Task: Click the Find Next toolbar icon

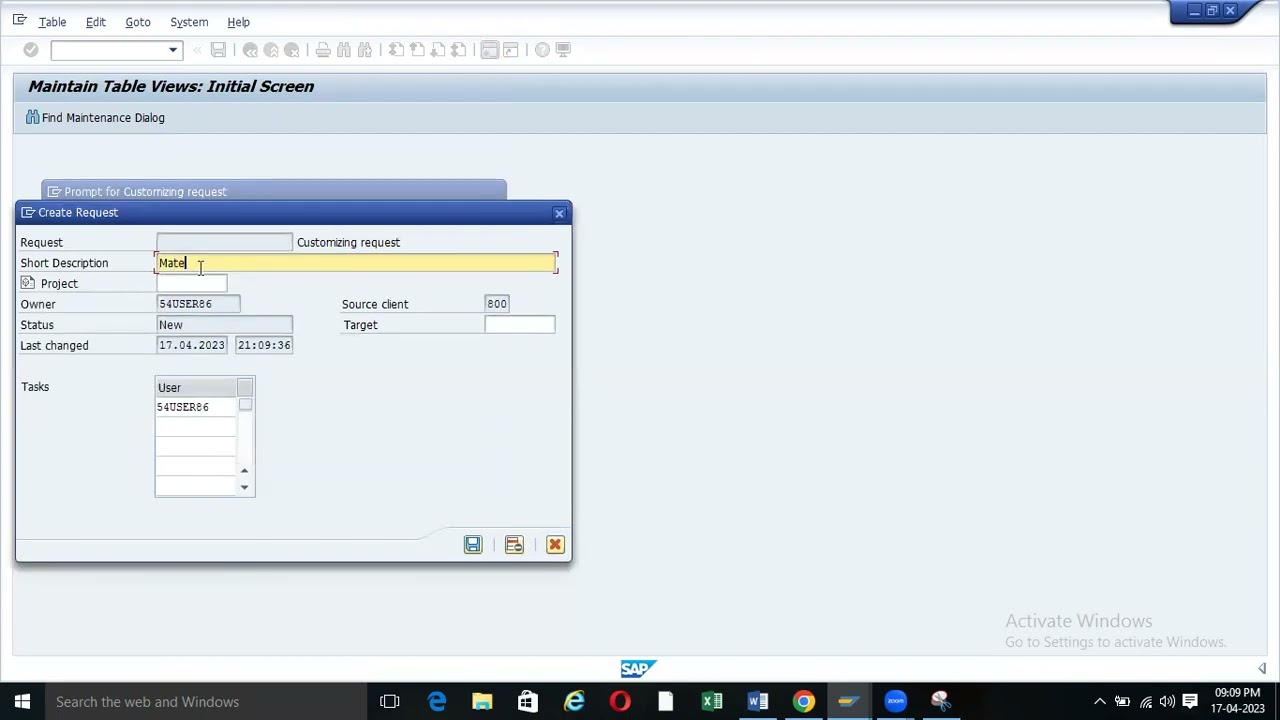Action: (365, 50)
